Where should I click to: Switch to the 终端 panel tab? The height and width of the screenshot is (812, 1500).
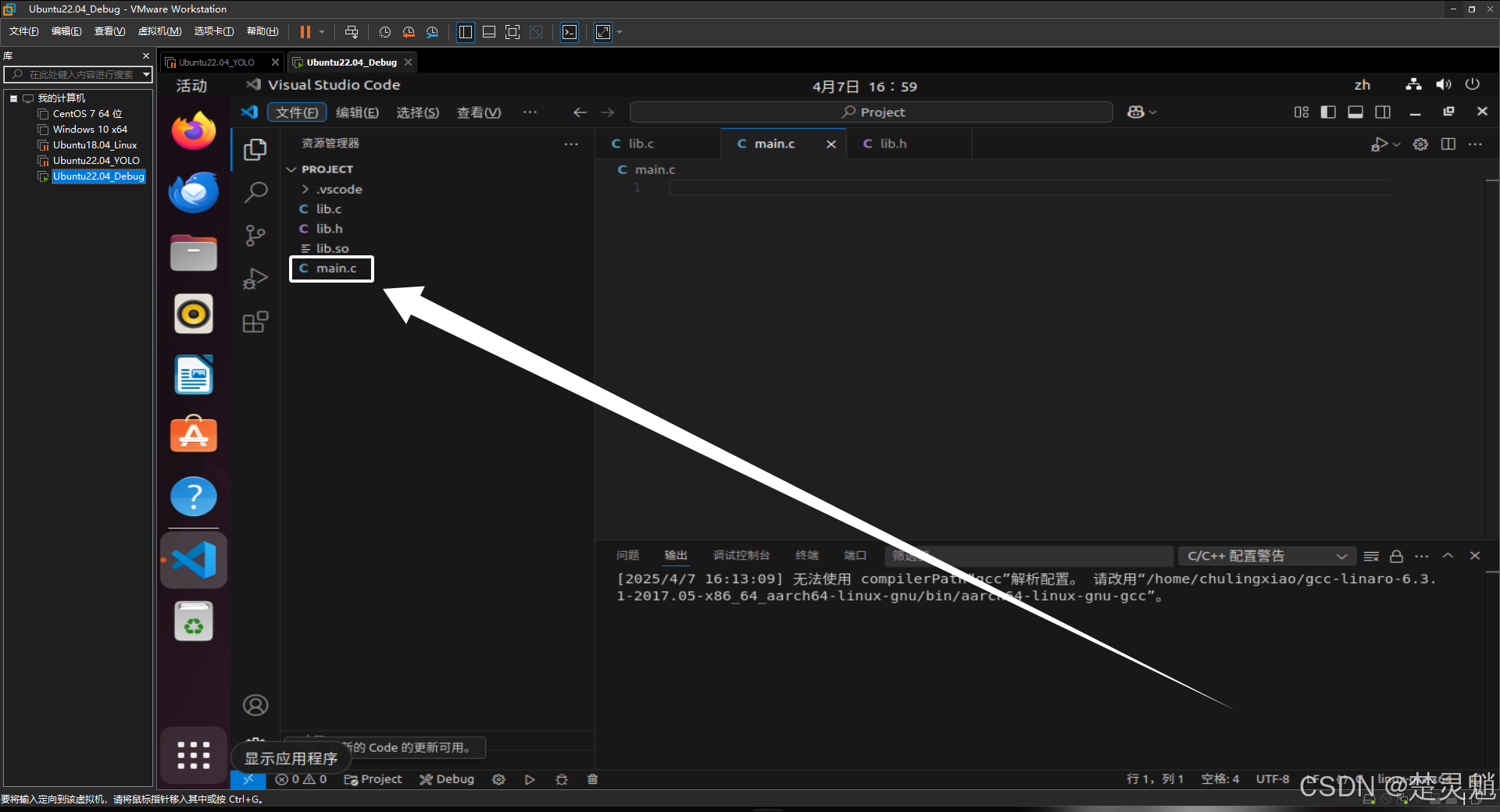(x=807, y=555)
